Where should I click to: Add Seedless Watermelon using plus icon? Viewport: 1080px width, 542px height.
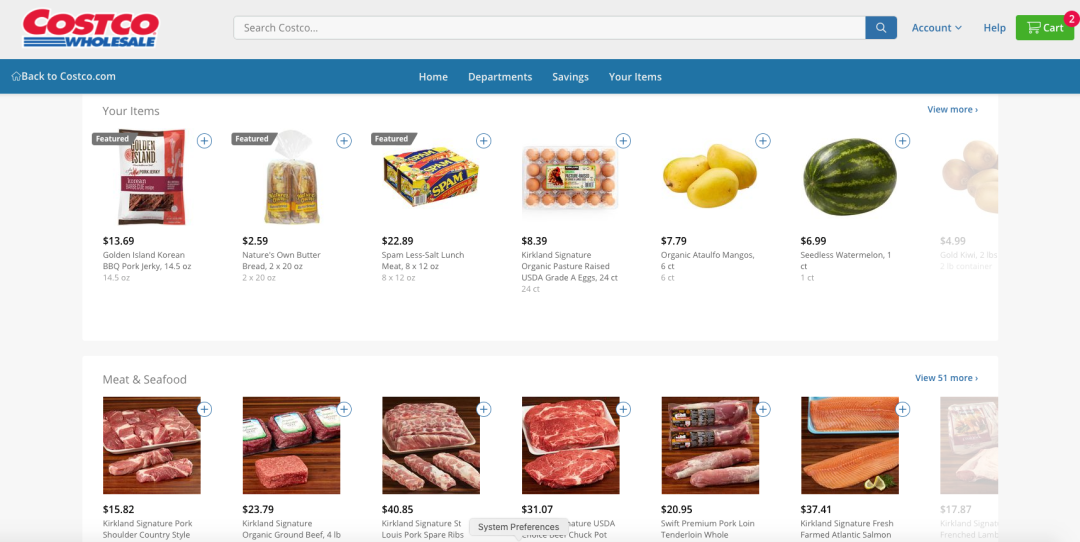click(x=902, y=140)
